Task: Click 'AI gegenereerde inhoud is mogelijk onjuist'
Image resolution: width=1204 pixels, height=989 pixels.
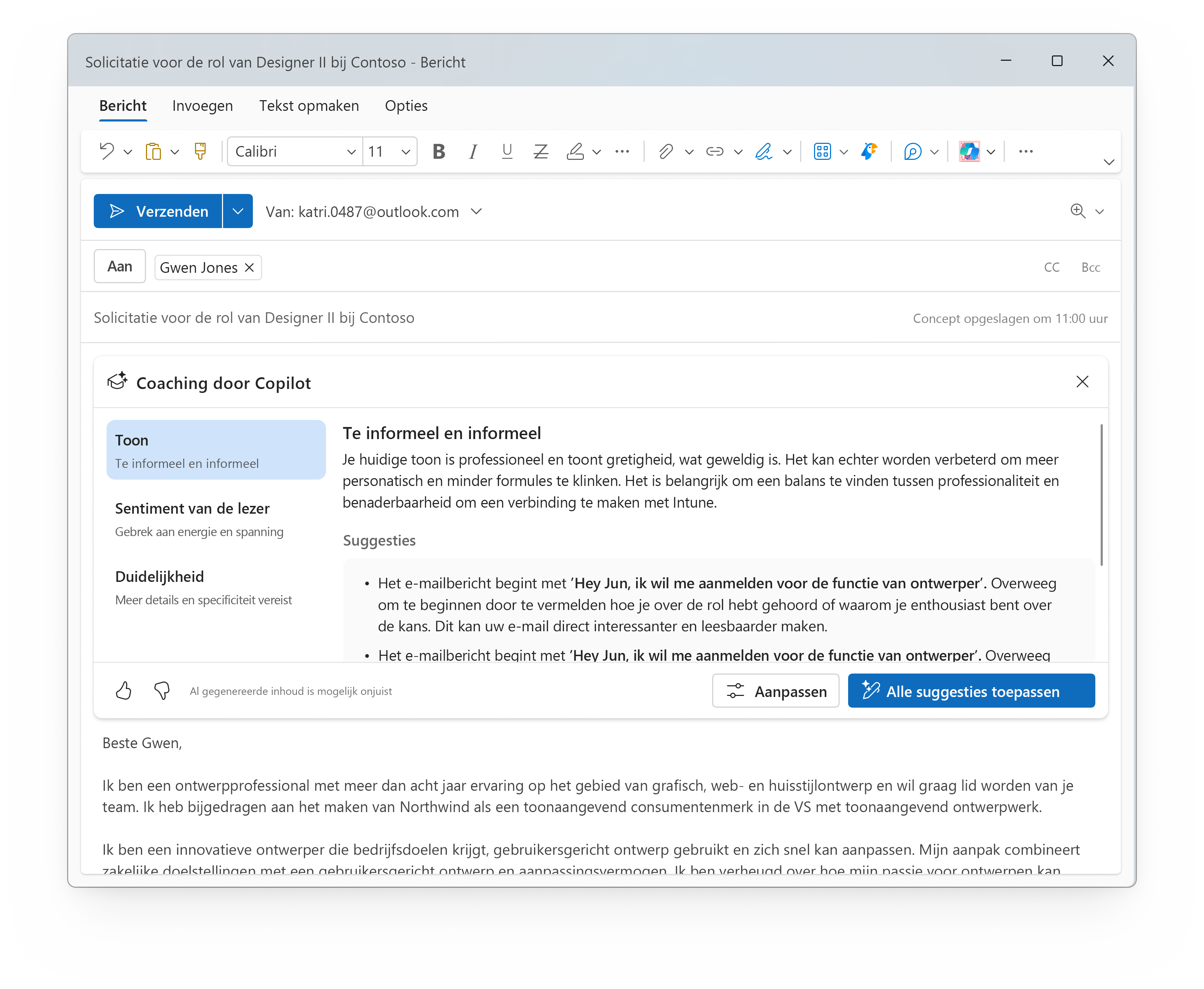Action: tap(291, 692)
